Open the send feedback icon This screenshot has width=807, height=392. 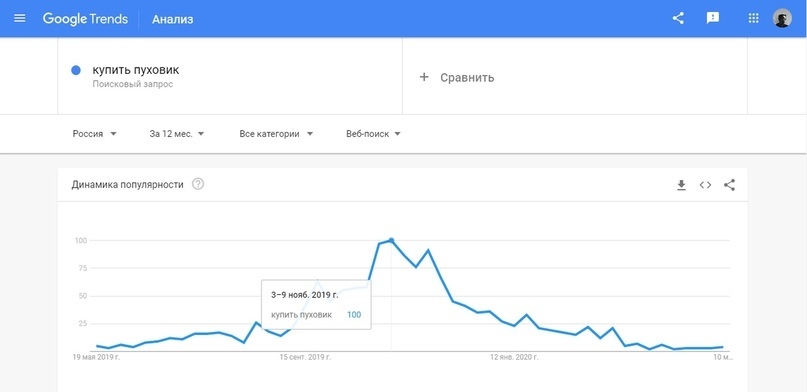[x=712, y=19]
